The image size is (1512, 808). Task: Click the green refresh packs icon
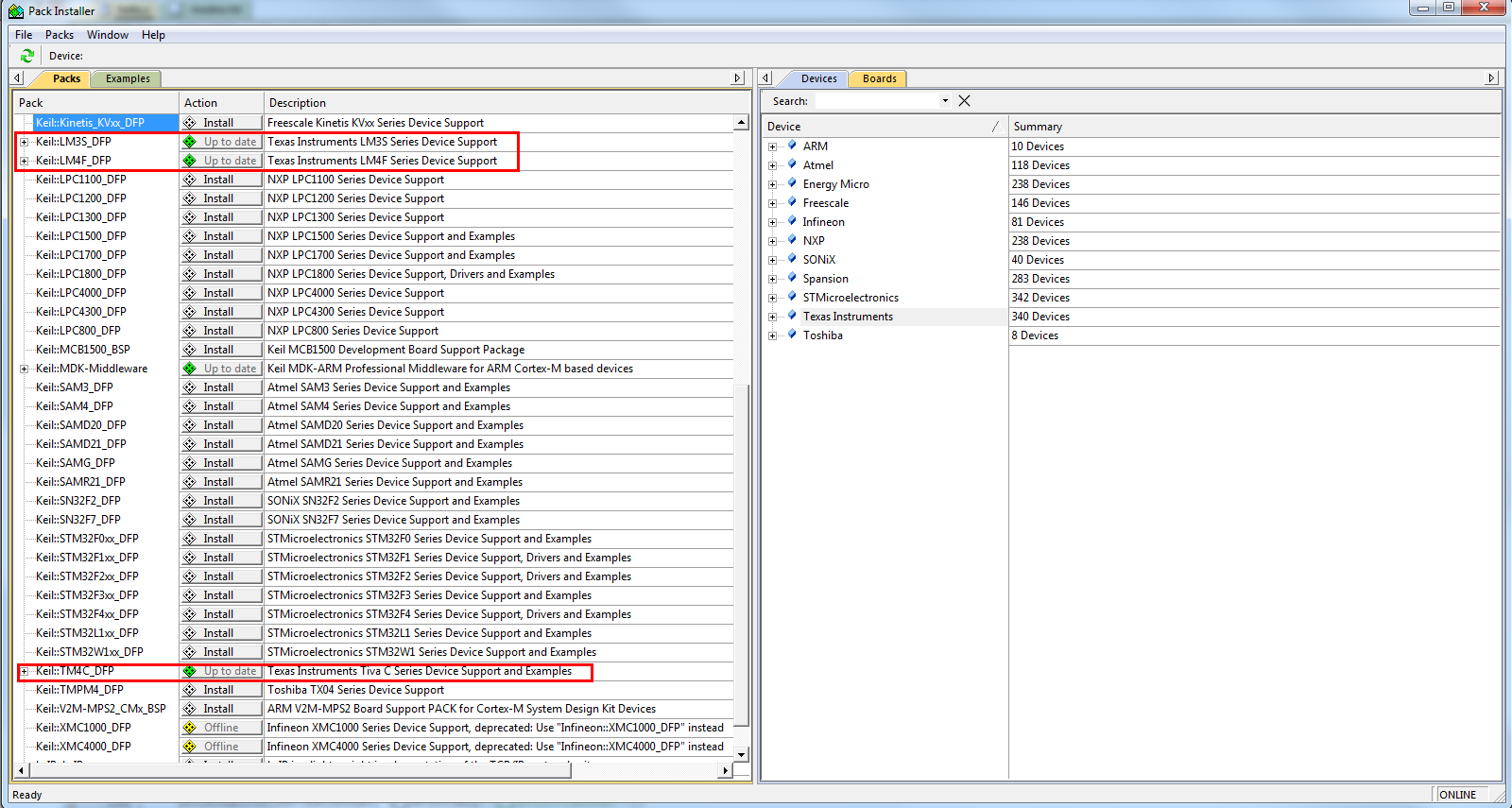pos(26,56)
